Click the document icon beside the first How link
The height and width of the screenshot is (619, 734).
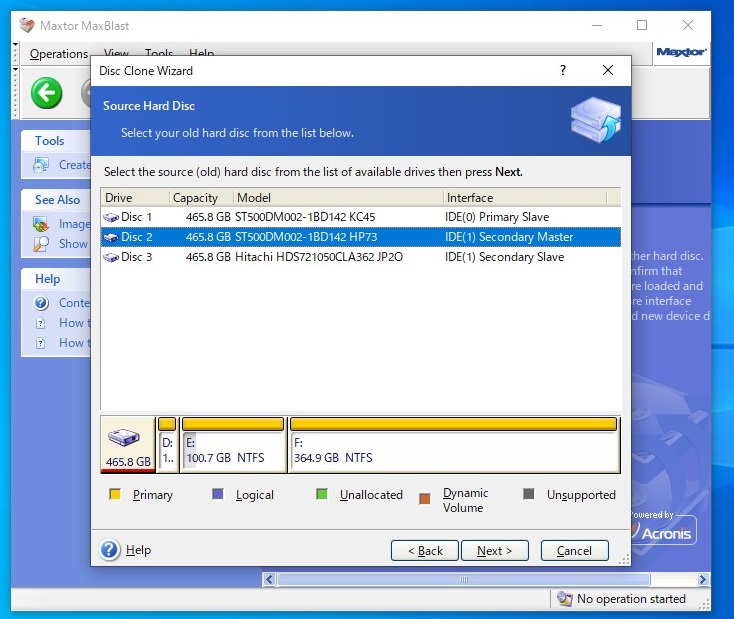[x=41, y=323]
